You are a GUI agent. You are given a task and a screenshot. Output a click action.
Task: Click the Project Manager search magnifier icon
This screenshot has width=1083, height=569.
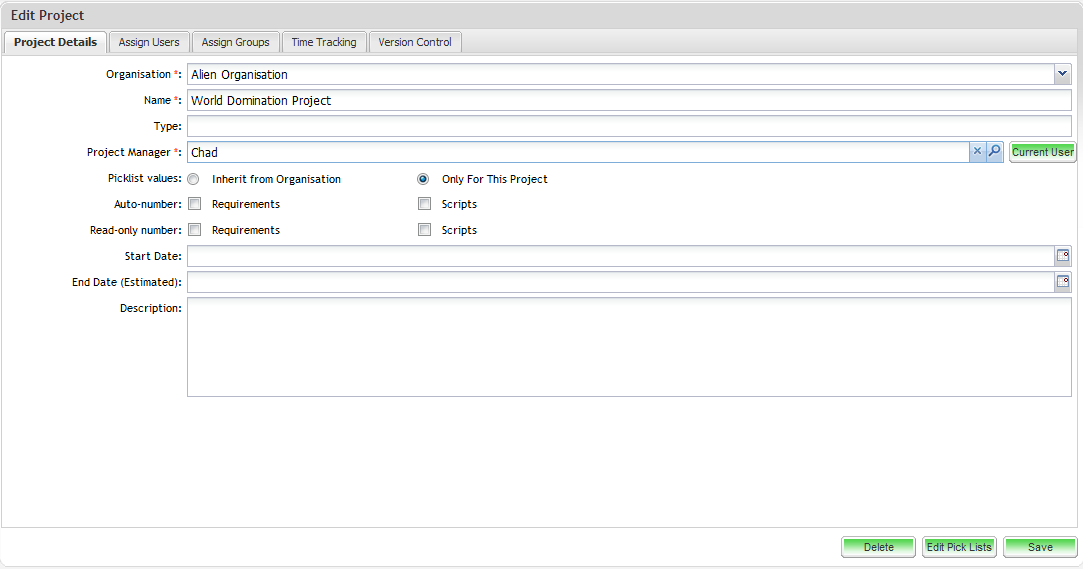pos(994,152)
